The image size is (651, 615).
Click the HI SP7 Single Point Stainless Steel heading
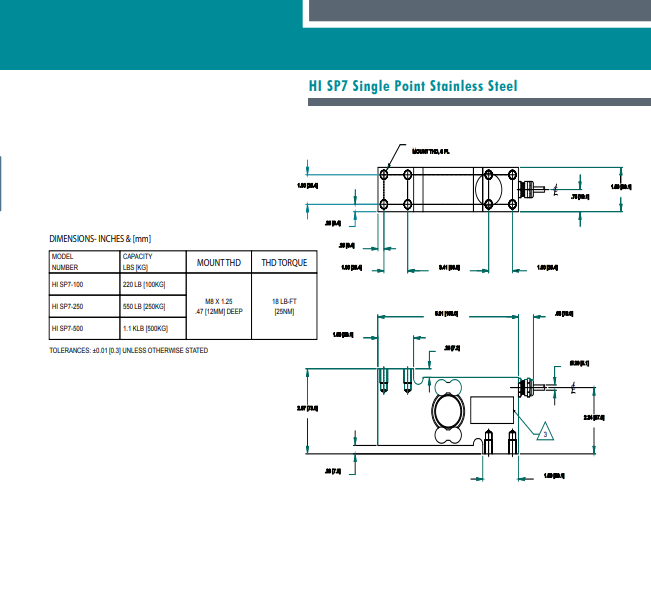[x=413, y=87]
